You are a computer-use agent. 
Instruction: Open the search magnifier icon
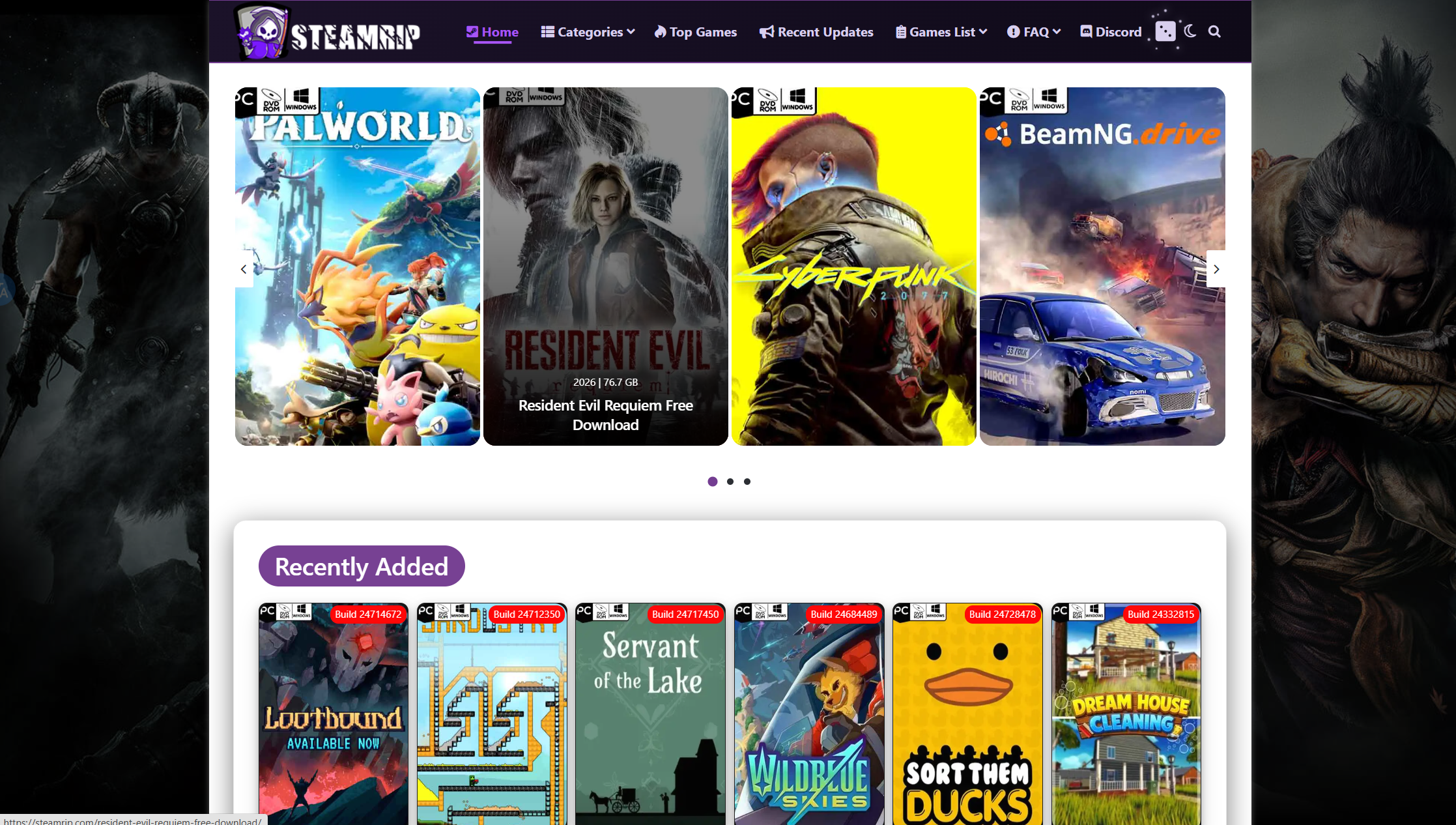point(1214,31)
